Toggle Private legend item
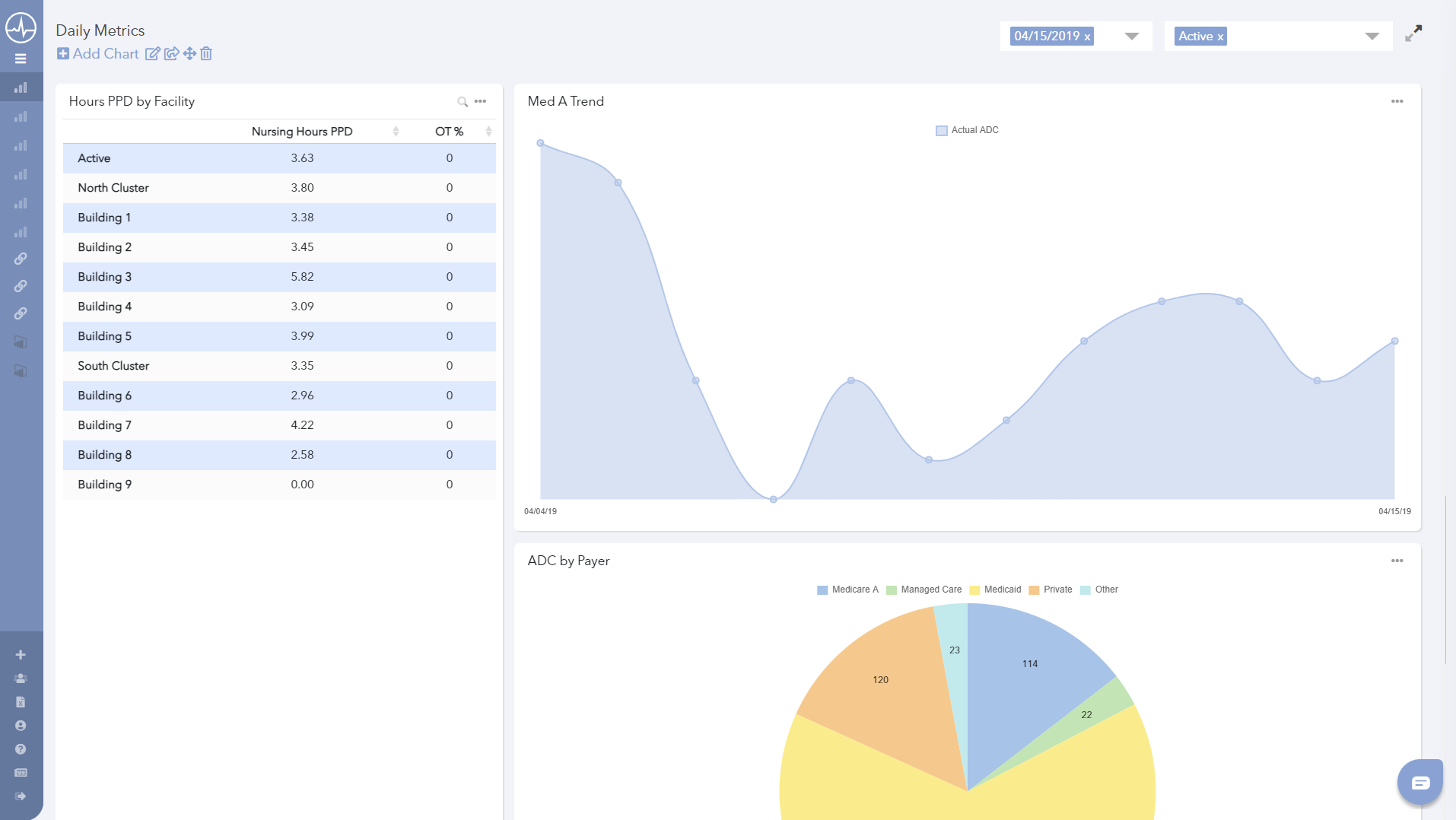1456x820 pixels. pos(1051,590)
